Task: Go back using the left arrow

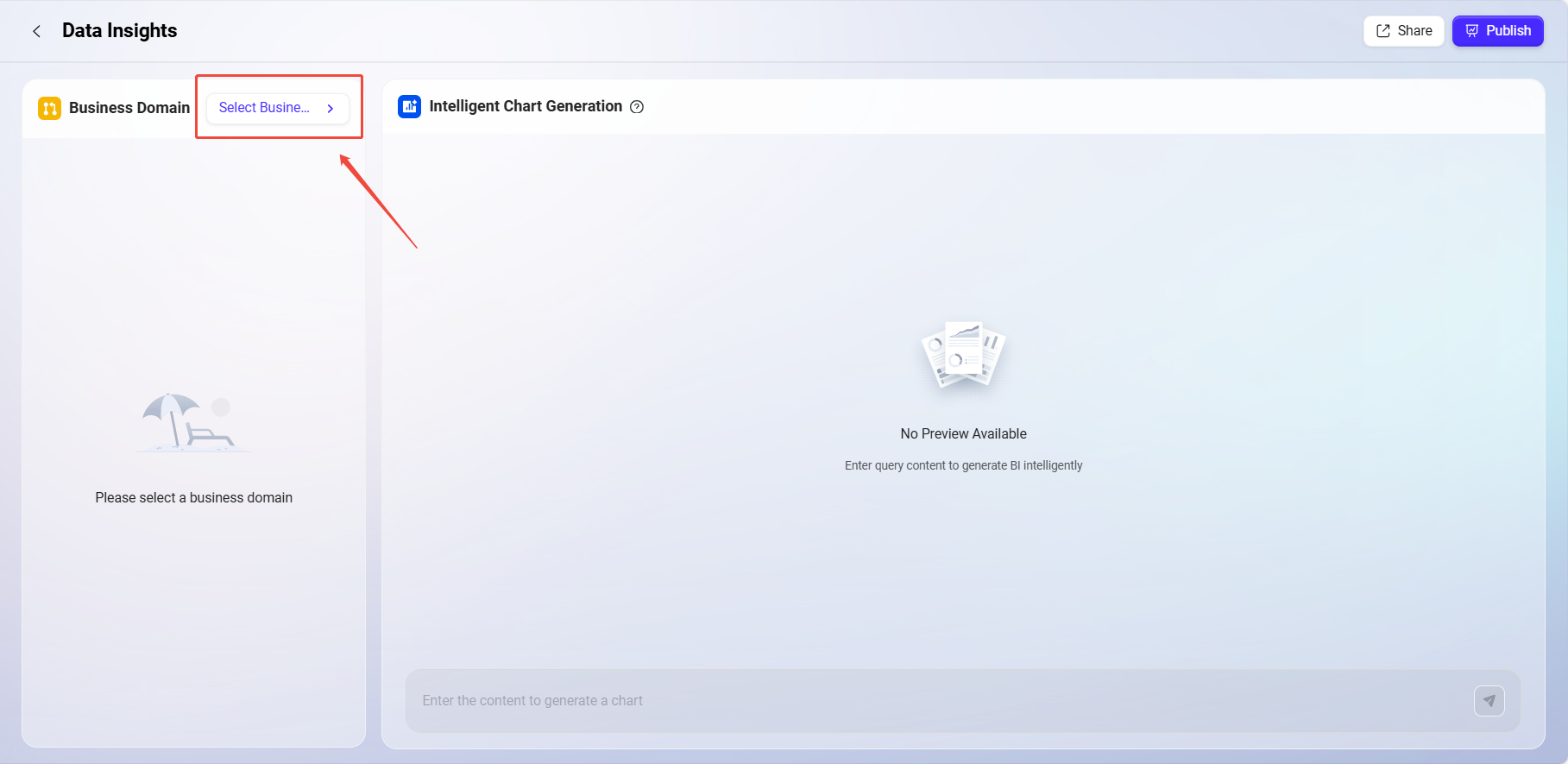Action: click(36, 31)
